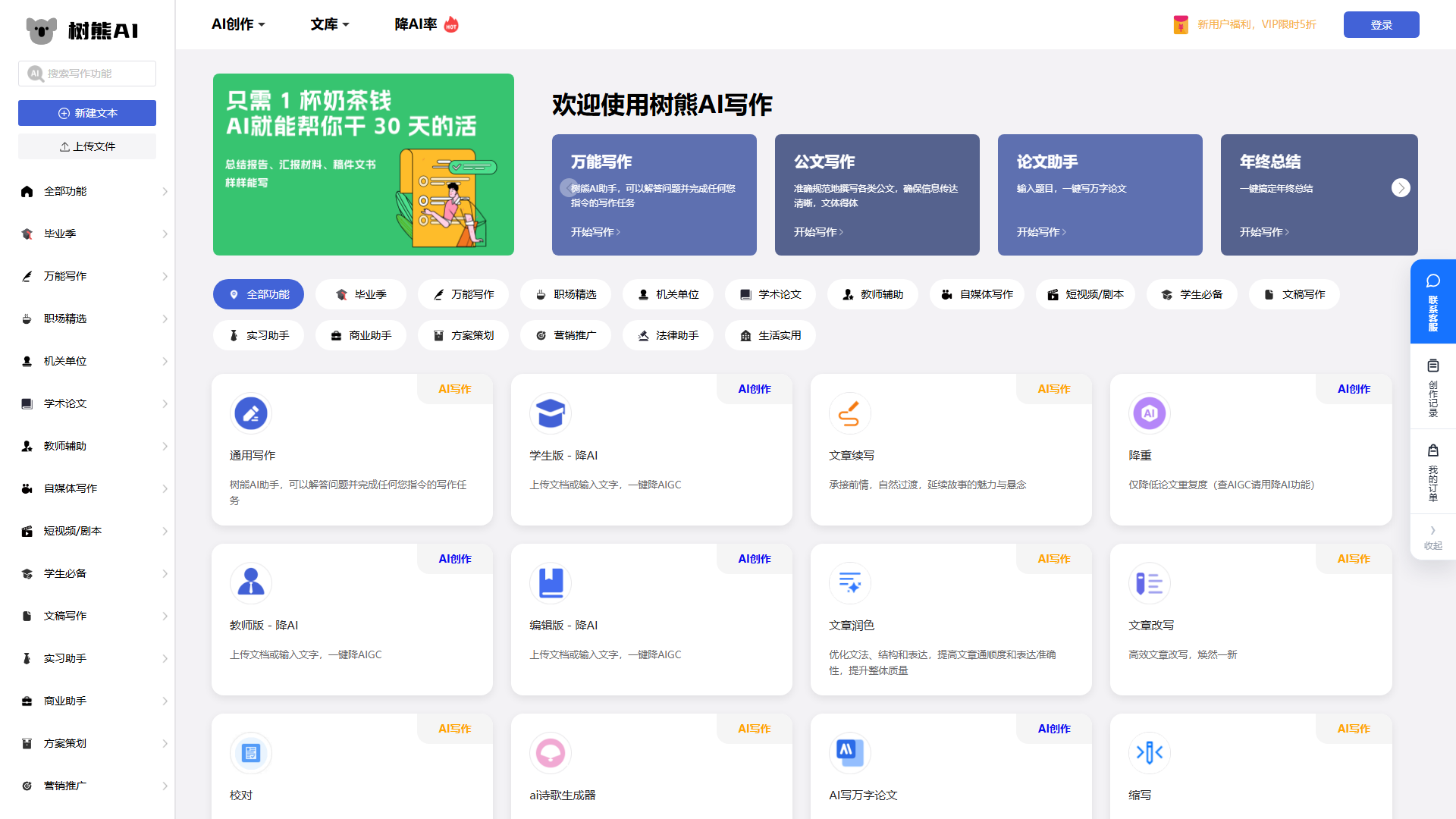
Task: Open the 商业助手 sidebar item
Action: (x=87, y=701)
